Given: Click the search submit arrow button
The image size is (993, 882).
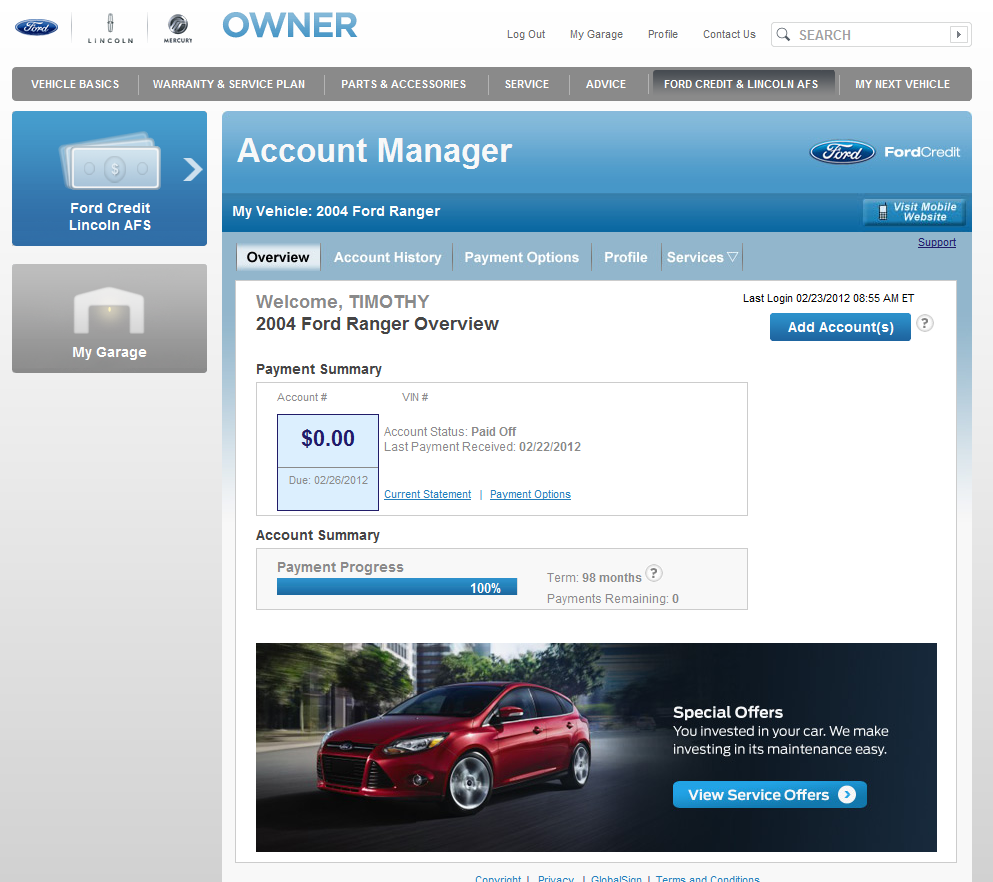Looking at the screenshot, I should 959,34.
